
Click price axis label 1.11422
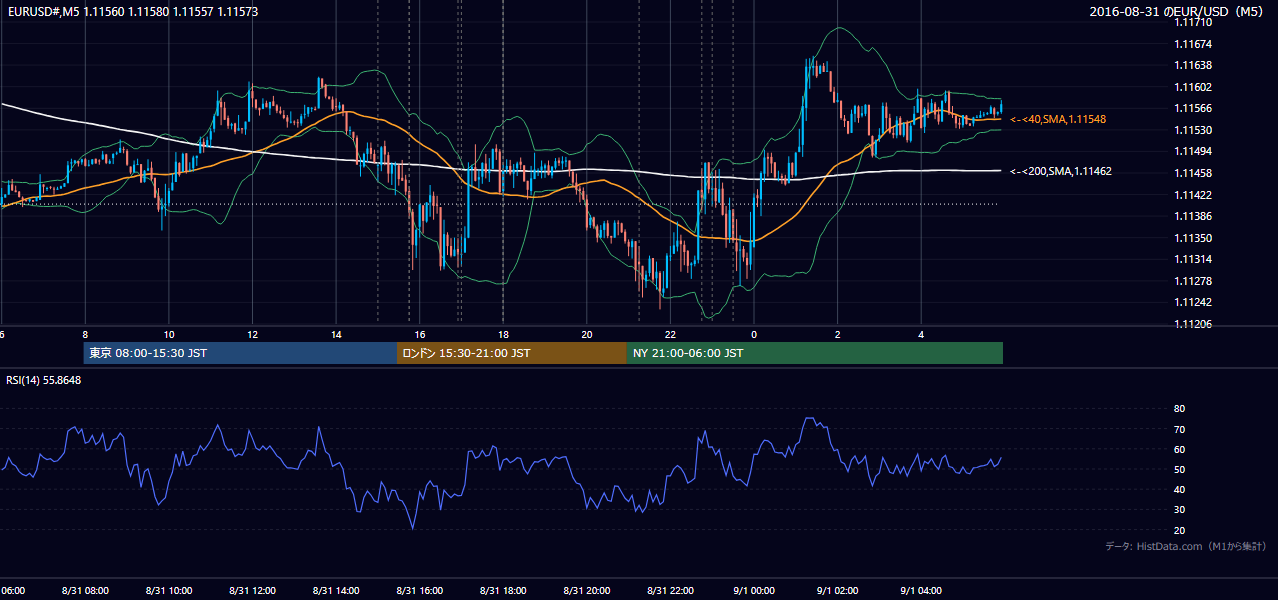click(x=1192, y=195)
